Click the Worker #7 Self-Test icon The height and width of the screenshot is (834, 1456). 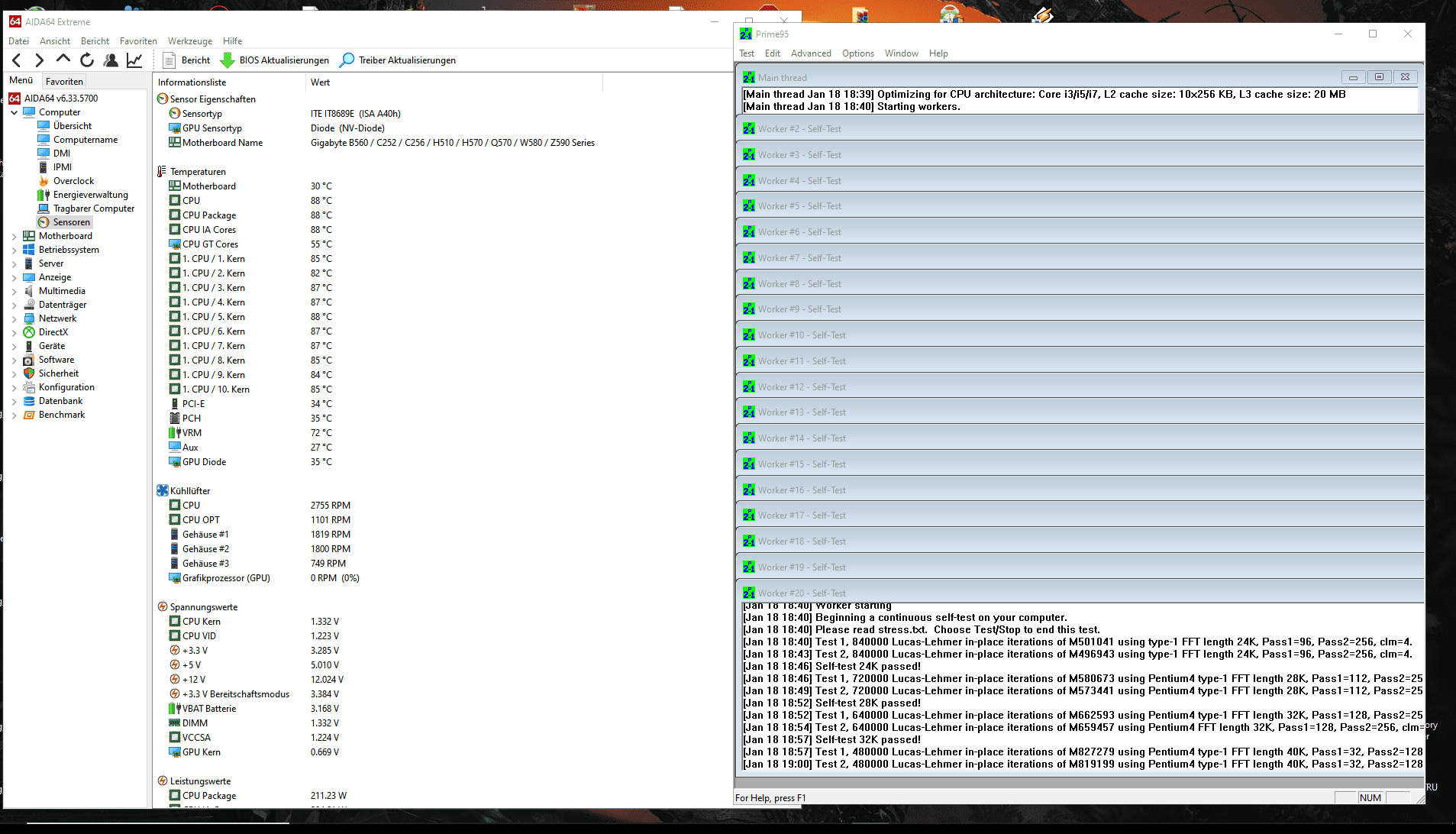pos(749,258)
